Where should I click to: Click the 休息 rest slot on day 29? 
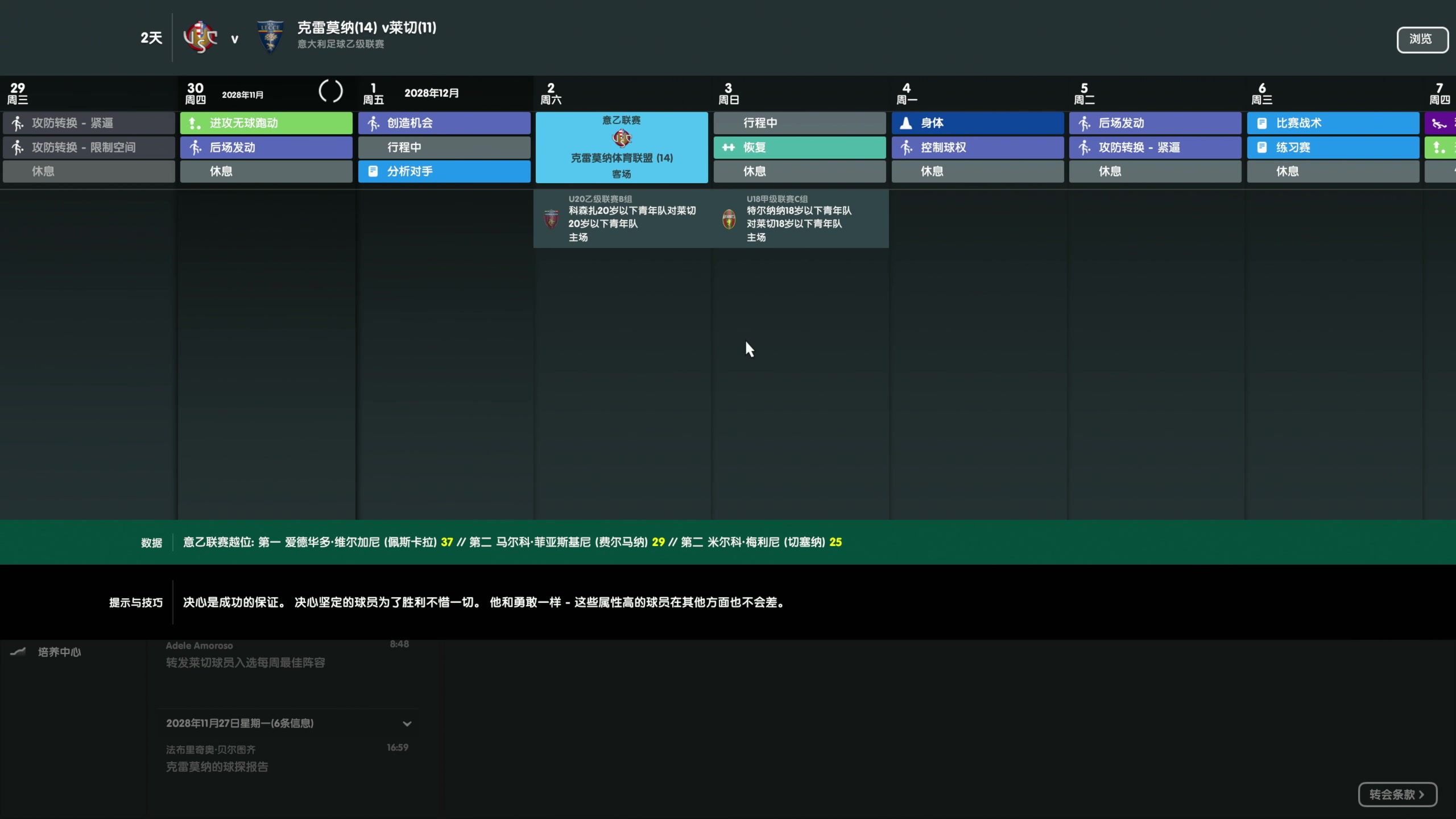click(89, 171)
